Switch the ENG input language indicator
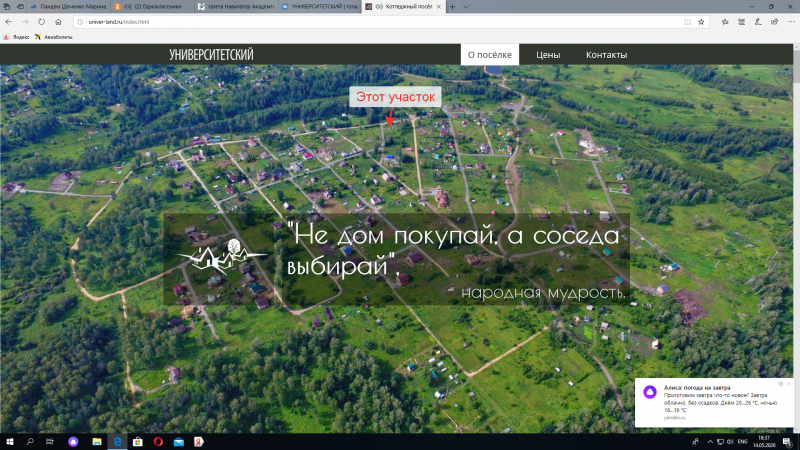 [741, 441]
